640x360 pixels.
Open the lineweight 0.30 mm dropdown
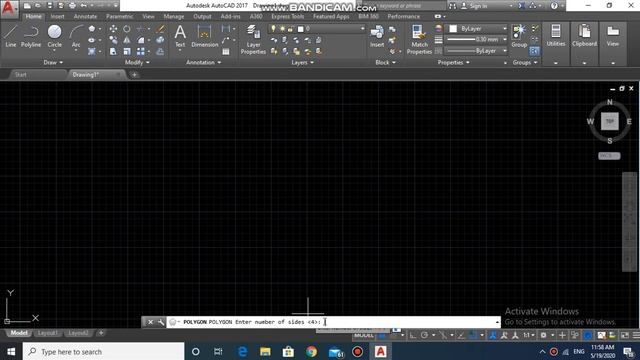476,40
